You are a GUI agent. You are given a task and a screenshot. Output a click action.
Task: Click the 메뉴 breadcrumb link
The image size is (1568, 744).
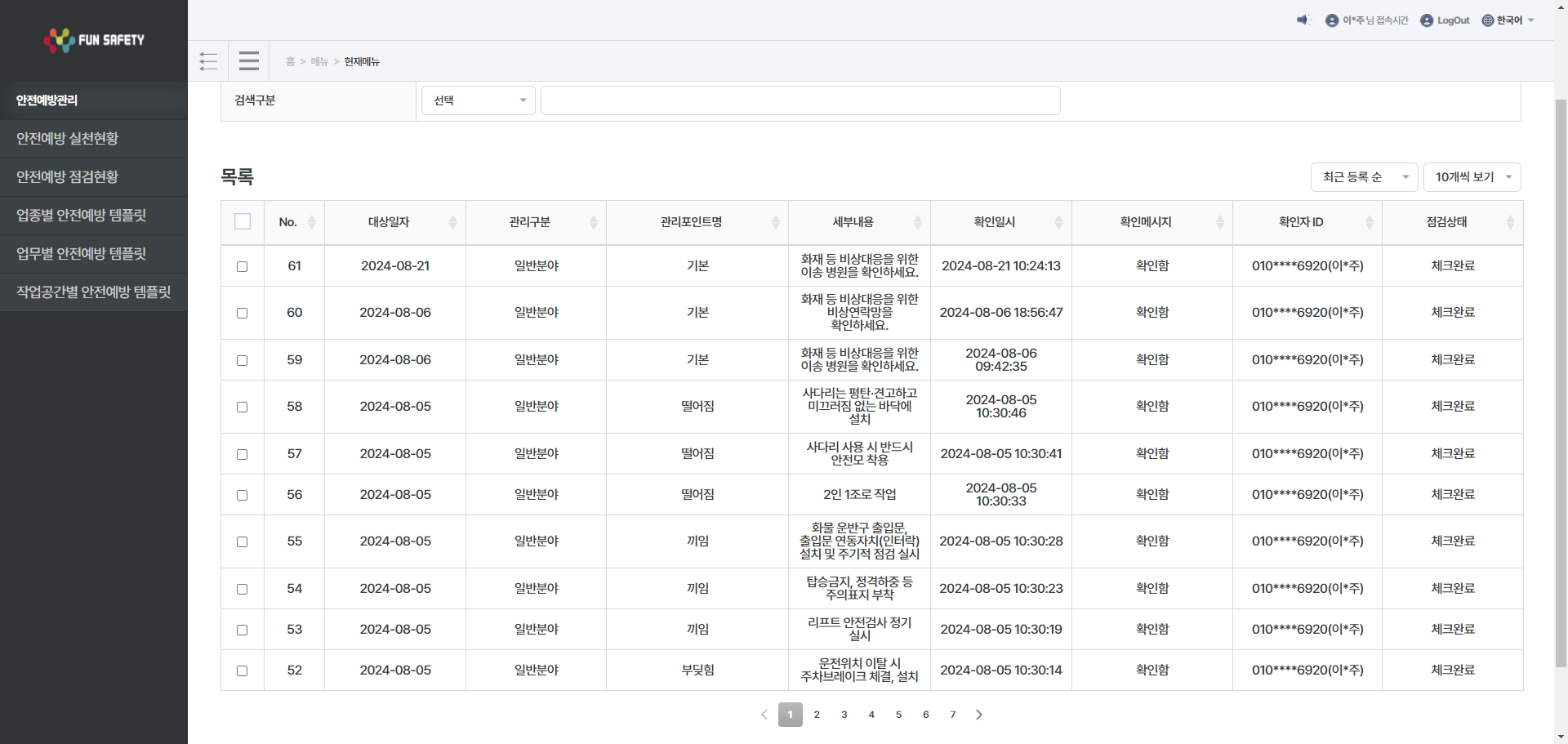(x=319, y=62)
